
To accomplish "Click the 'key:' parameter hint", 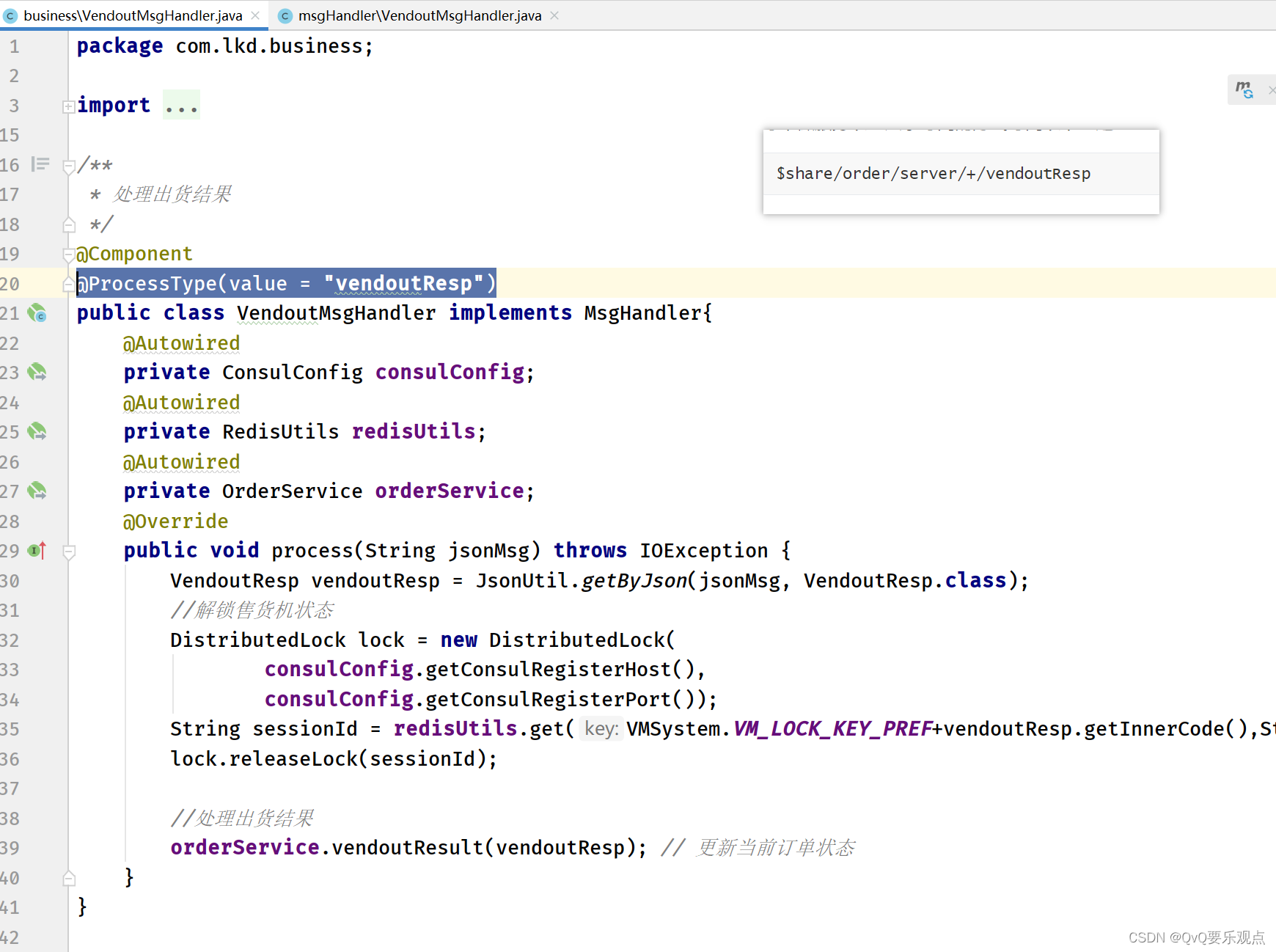I will tap(601, 729).
